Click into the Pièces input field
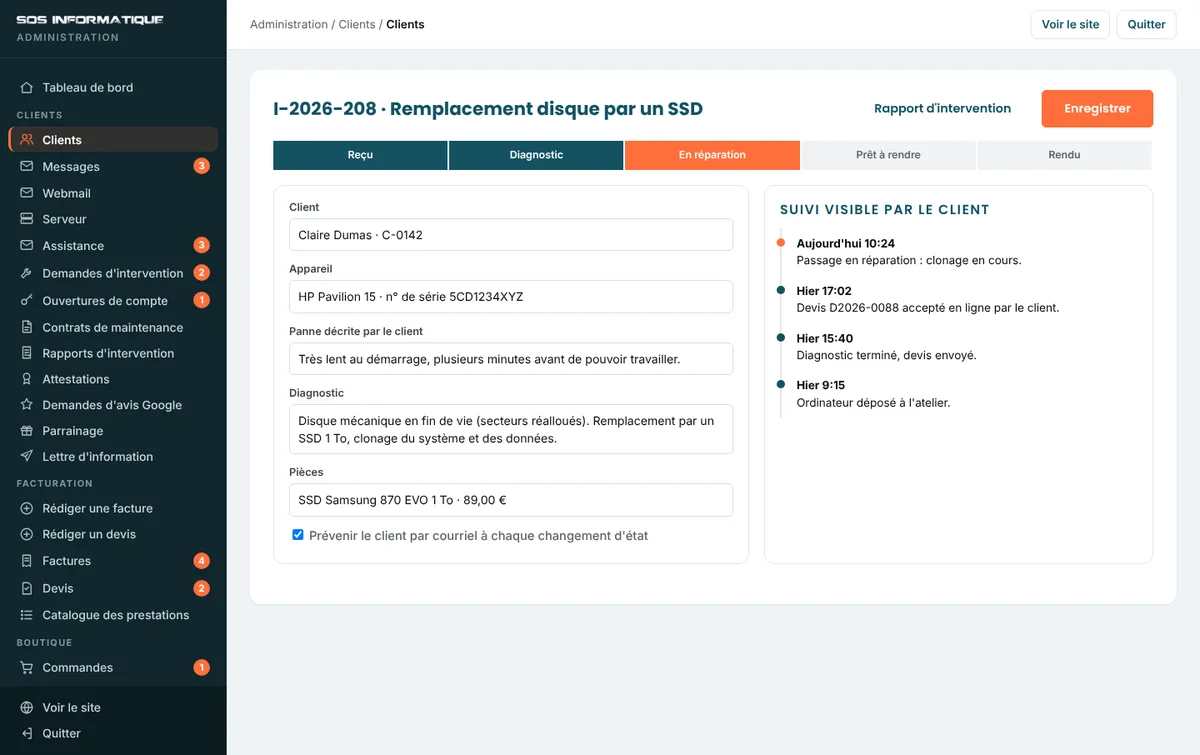 (511, 500)
